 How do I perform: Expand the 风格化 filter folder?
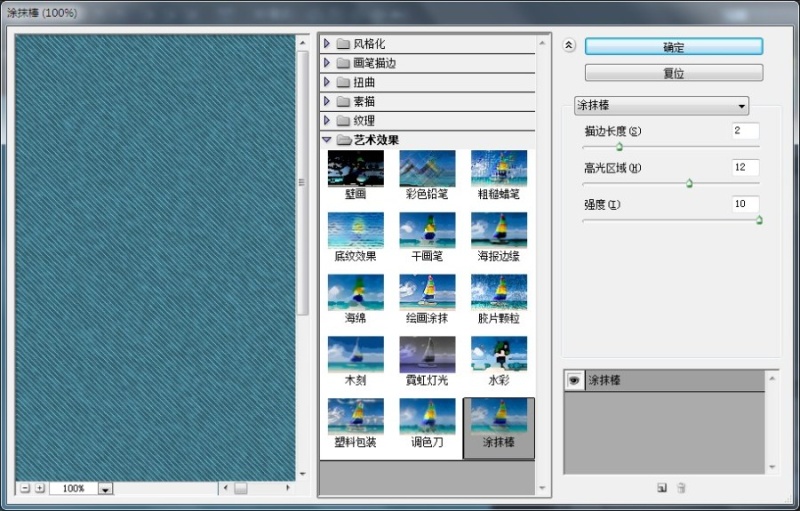click(327, 44)
